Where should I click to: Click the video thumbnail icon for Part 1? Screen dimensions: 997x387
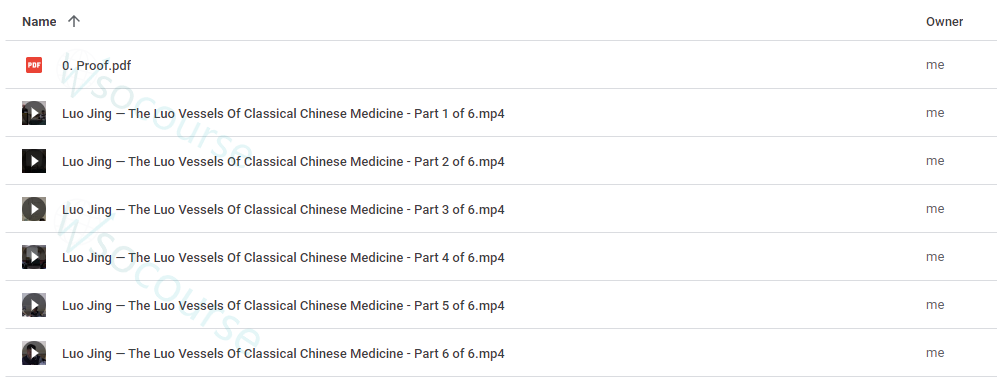[34, 113]
